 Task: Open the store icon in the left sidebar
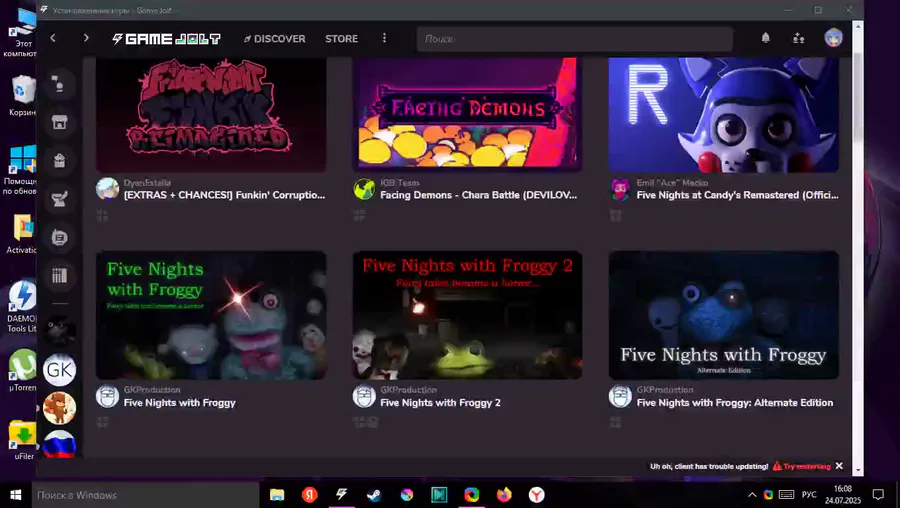pos(59,122)
